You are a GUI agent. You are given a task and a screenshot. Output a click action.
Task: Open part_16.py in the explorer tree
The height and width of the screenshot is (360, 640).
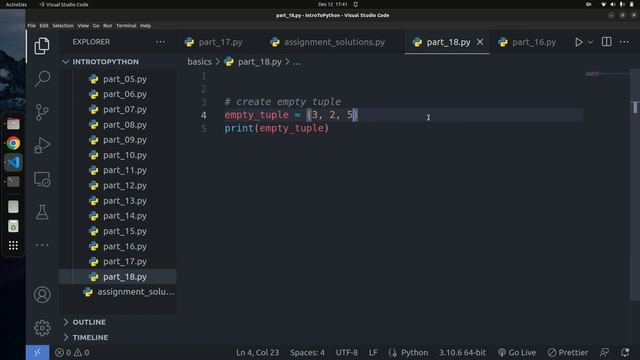(x=118, y=246)
